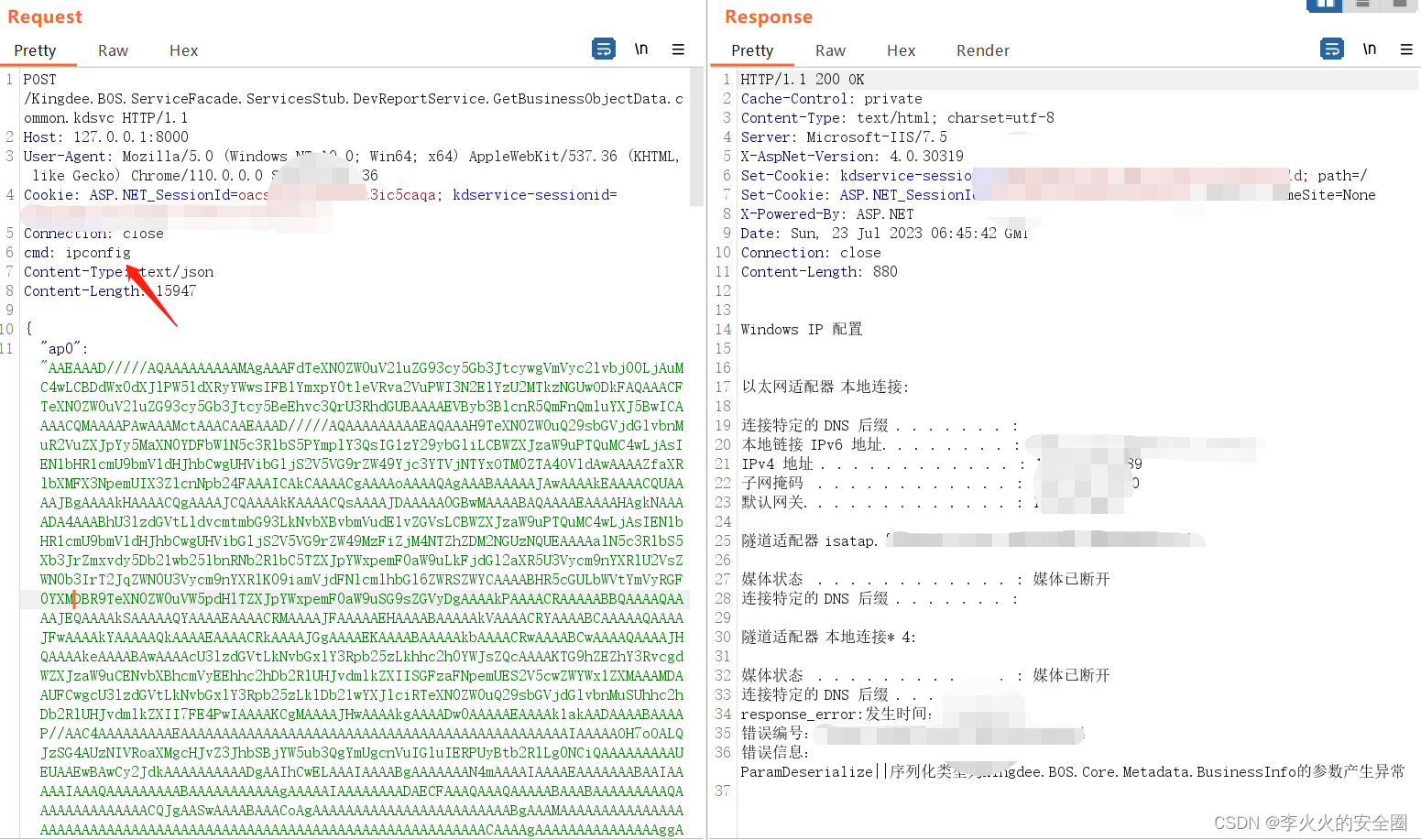The width and height of the screenshot is (1421, 840).
Task: Click the Date header in the Response
Action: (884, 234)
